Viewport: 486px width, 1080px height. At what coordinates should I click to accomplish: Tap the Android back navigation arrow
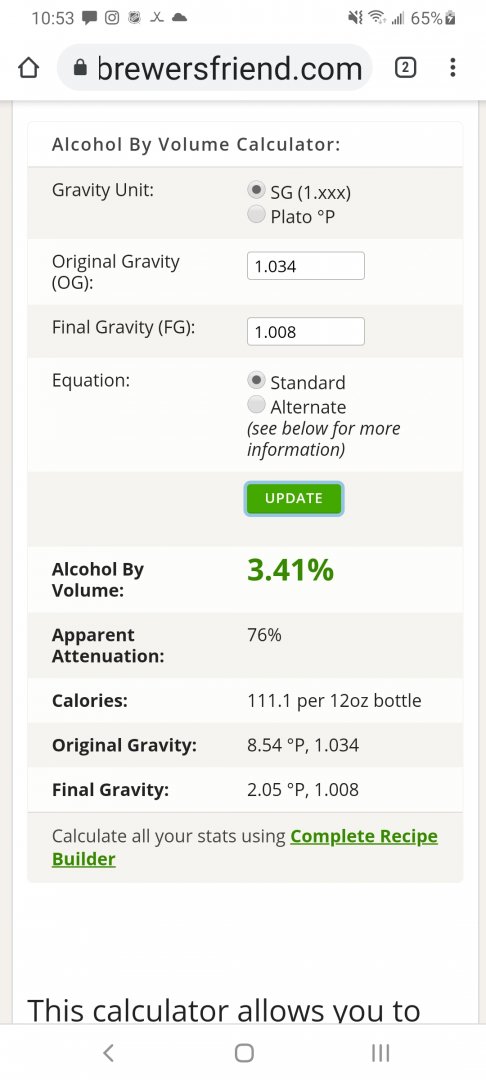(x=108, y=1052)
